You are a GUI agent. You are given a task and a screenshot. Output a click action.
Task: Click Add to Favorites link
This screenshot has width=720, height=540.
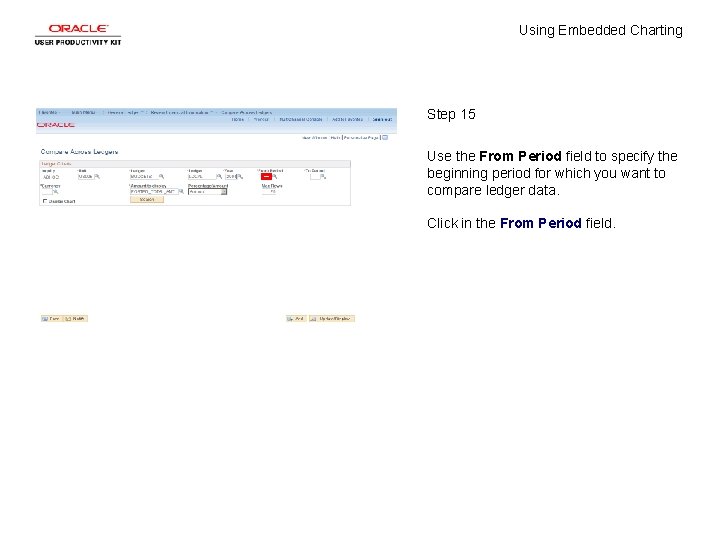(x=347, y=119)
